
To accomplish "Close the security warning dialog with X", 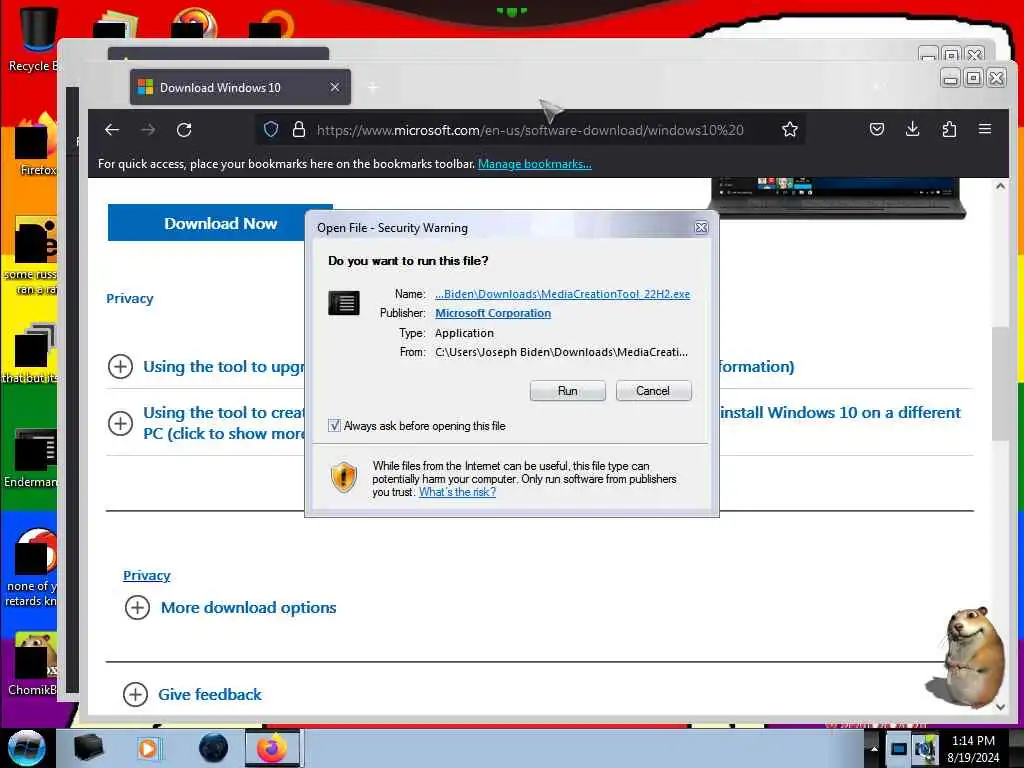I will pos(701,227).
